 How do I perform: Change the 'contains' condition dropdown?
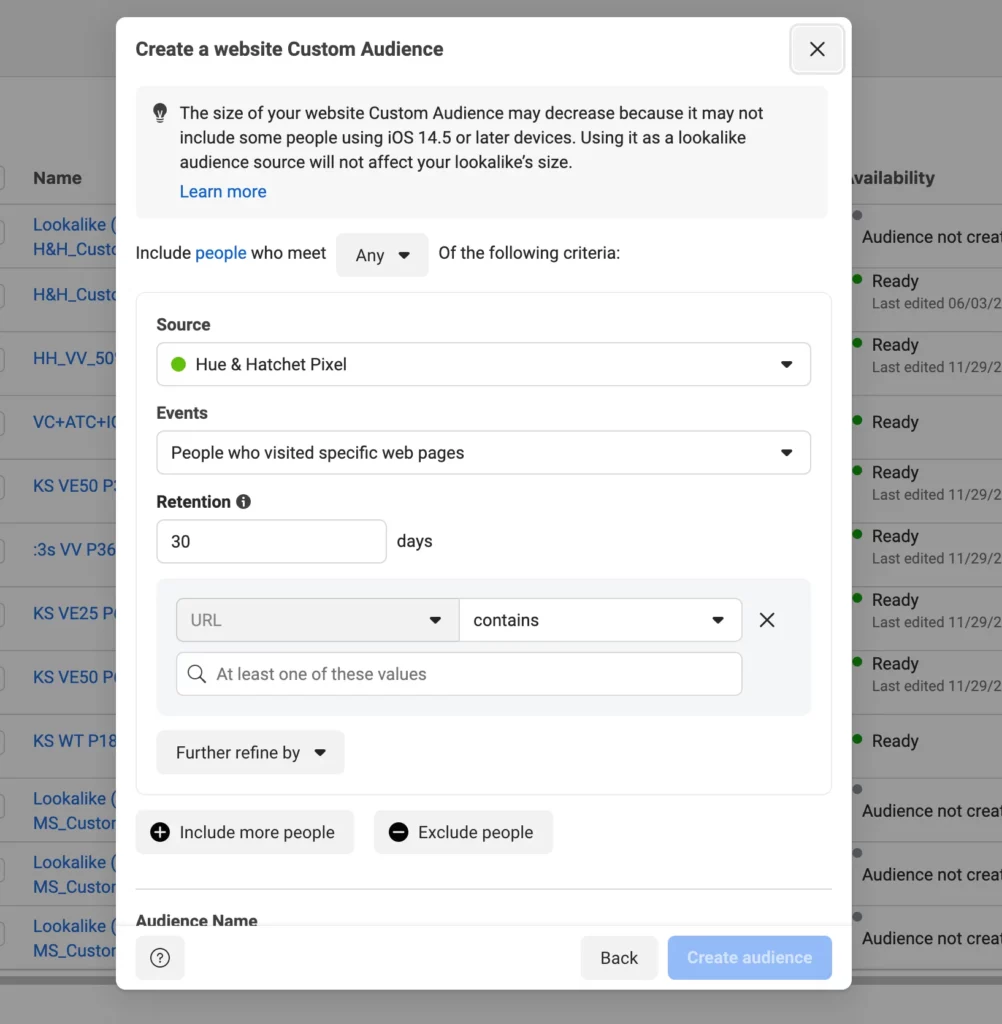(x=600, y=620)
